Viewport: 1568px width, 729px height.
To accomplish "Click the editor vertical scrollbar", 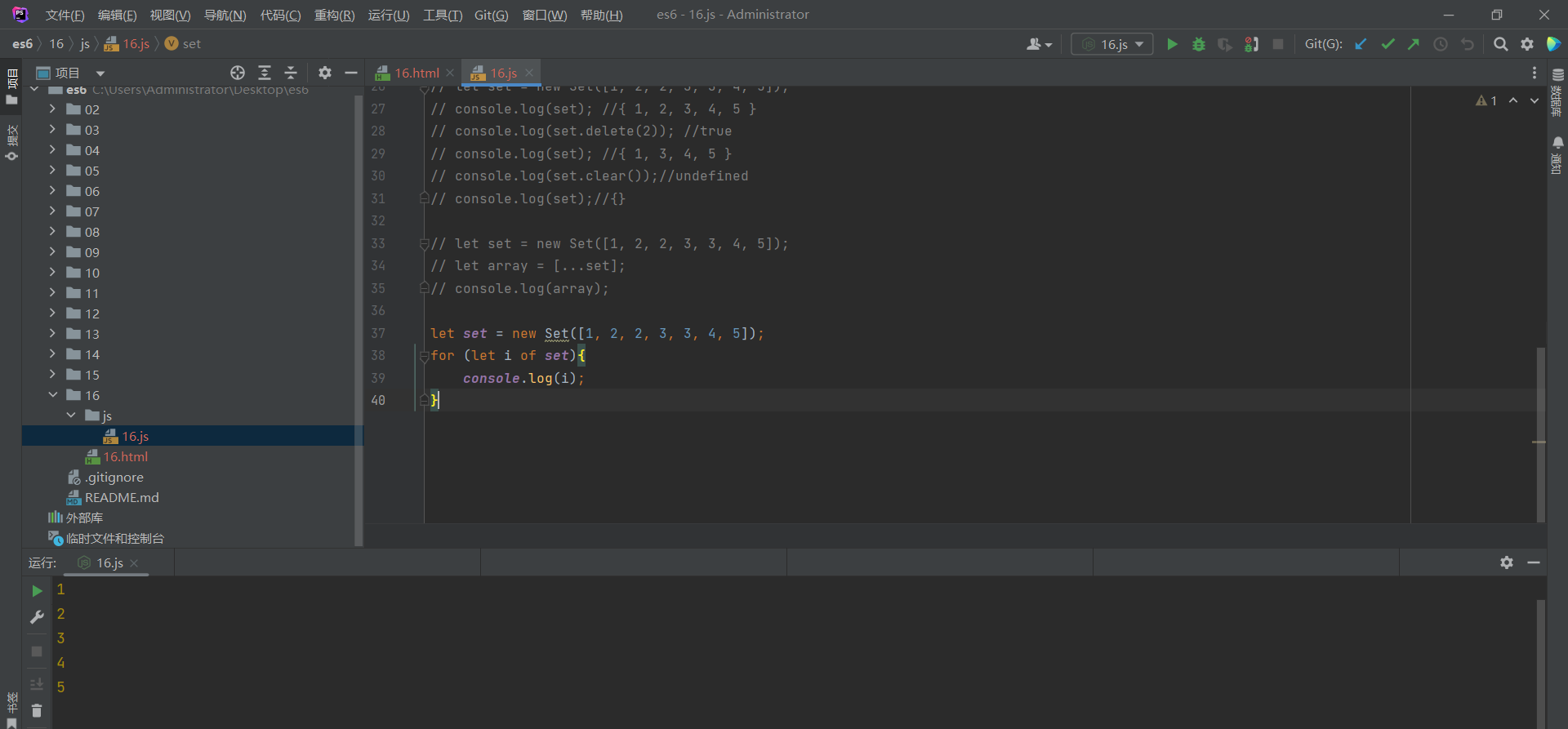I will click(x=1540, y=434).
